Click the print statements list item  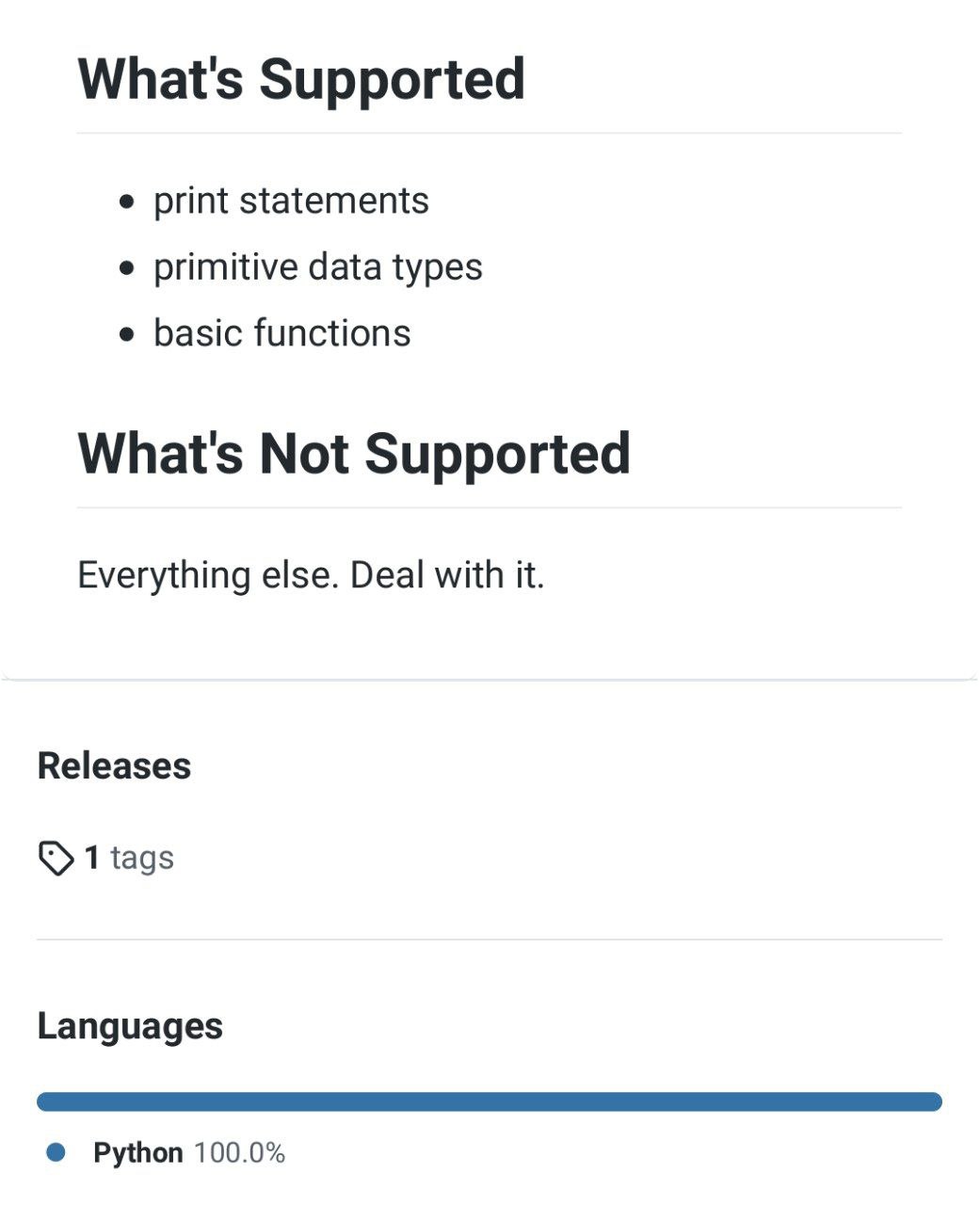coord(291,201)
